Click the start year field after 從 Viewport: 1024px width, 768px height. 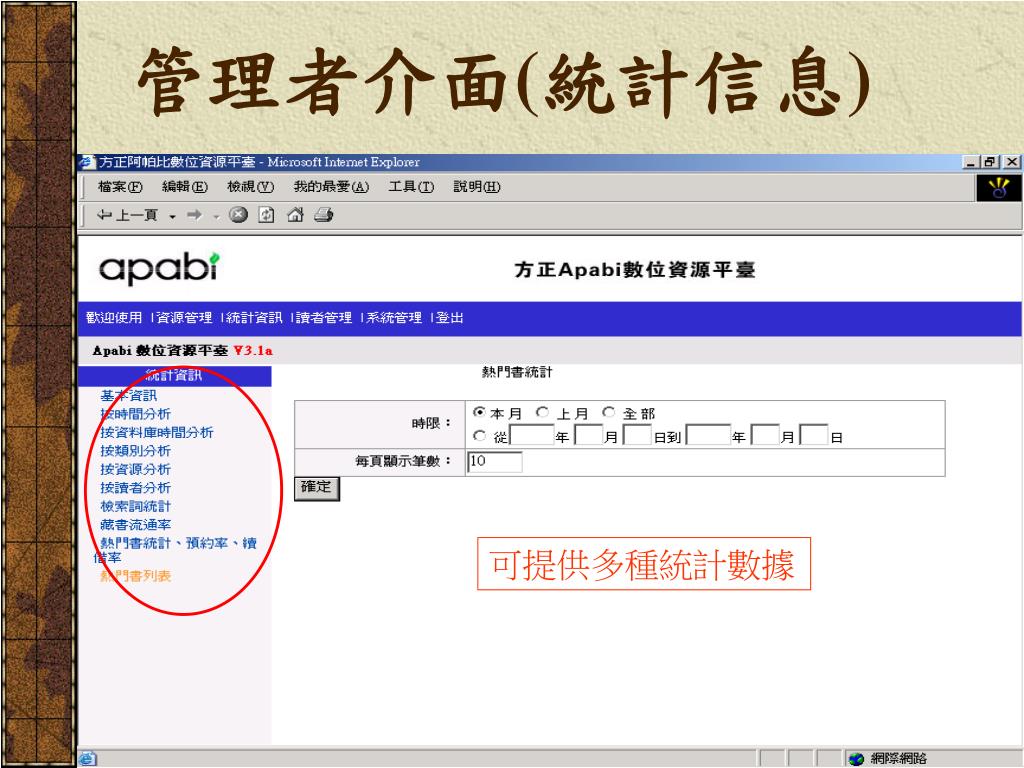[x=532, y=435]
